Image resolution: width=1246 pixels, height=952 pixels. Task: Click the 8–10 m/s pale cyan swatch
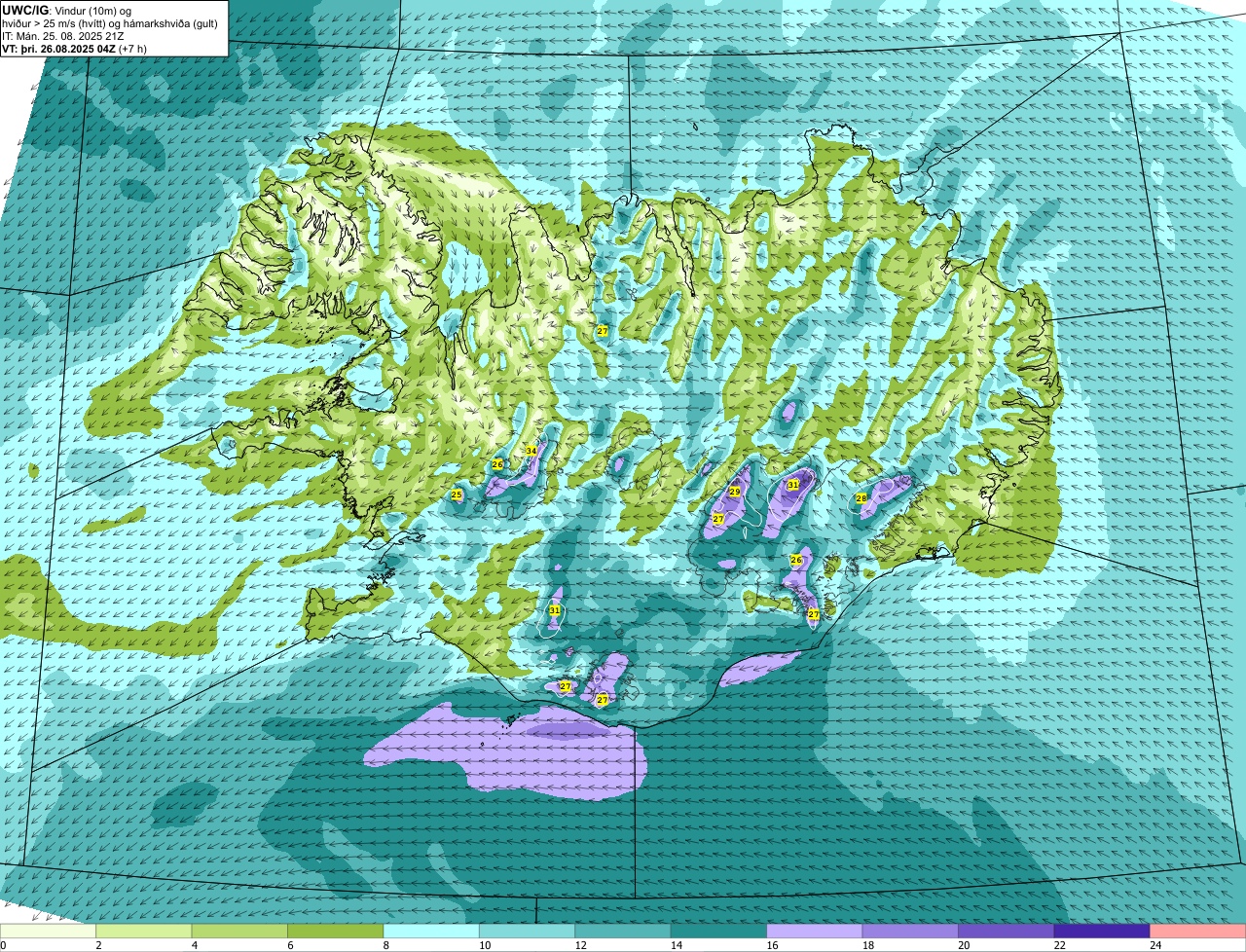431,932
